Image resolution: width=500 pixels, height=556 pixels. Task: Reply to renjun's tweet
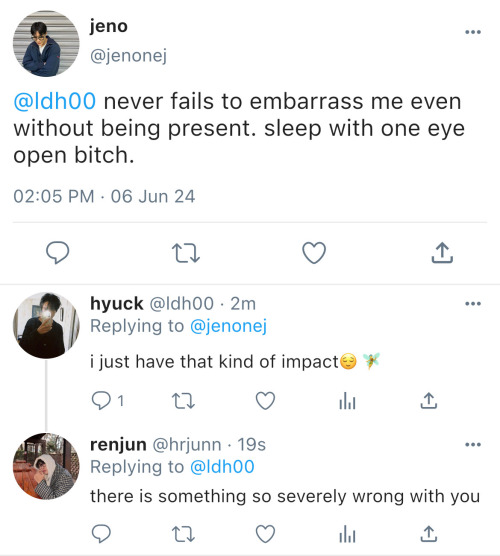point(101,534)
